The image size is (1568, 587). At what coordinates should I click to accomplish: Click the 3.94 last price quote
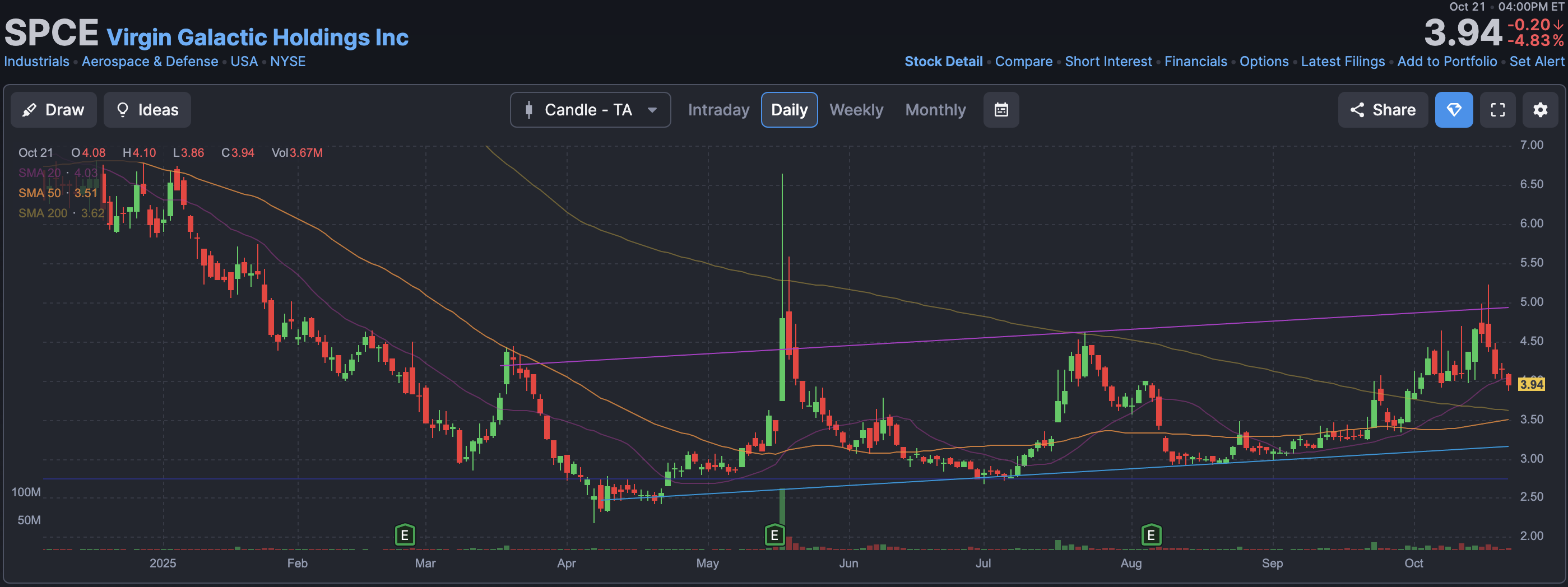[1463, 33]
